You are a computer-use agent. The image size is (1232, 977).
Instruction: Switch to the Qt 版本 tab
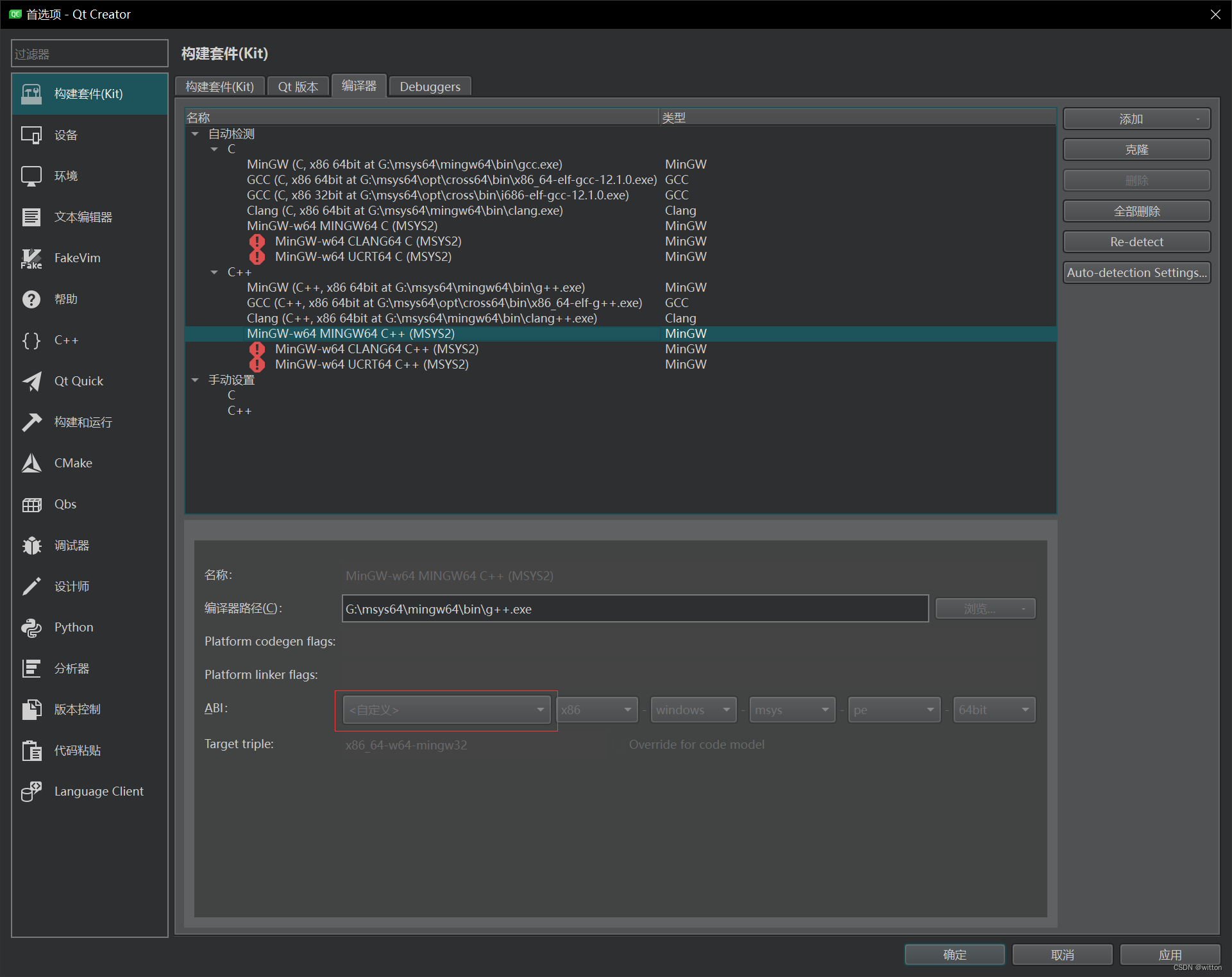click(x=298, y=87)
